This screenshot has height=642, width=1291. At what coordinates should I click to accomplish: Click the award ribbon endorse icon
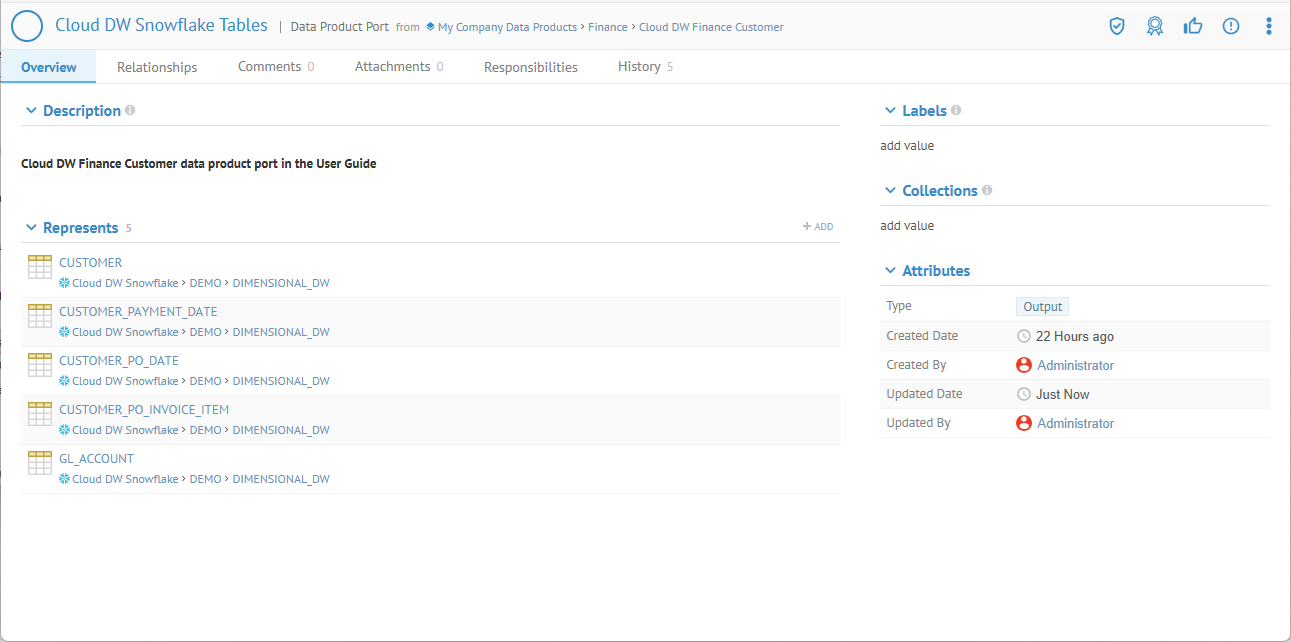click(x=1155, y=27)
